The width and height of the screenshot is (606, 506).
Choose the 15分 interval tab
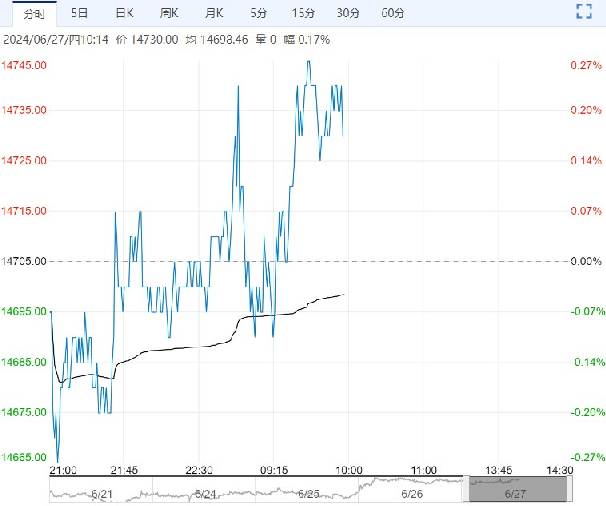[303, 13]
